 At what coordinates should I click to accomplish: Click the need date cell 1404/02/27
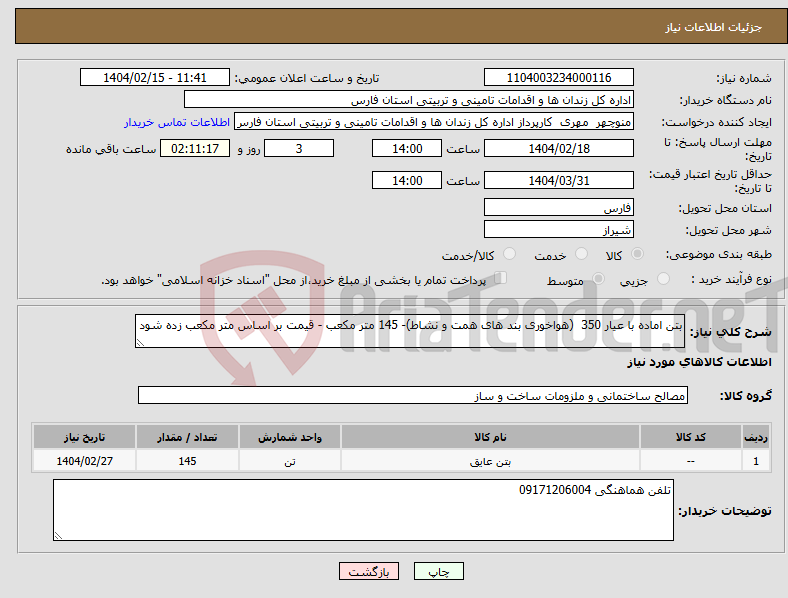(x=84, y=461)
